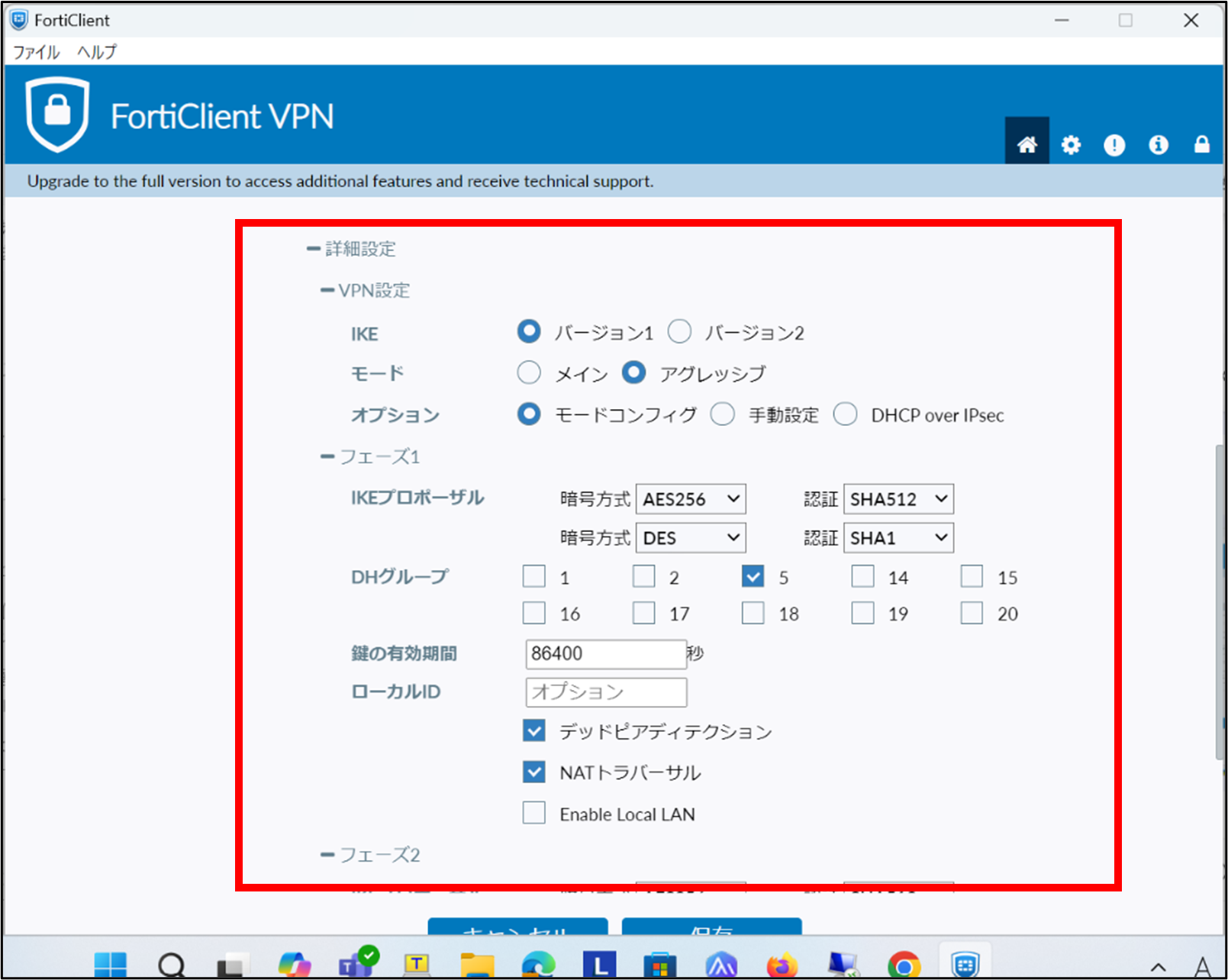Open Microsoft Store from the taskbar
The height and width of the screenshot is (980, 1228).
click(660, 965)
